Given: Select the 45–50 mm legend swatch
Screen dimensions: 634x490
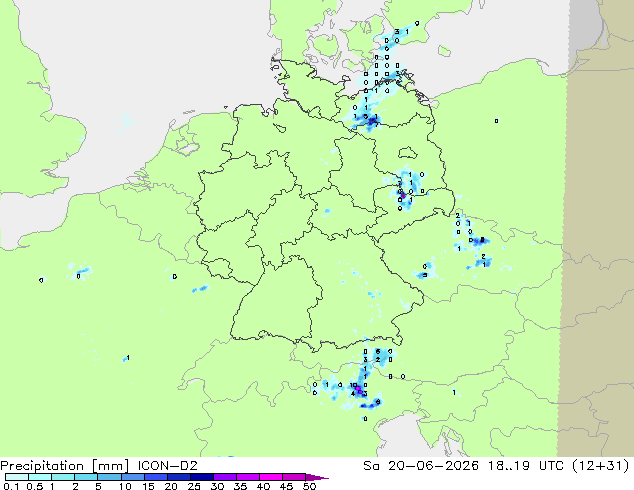Looking at the screenshot, I should coord(294,477).
